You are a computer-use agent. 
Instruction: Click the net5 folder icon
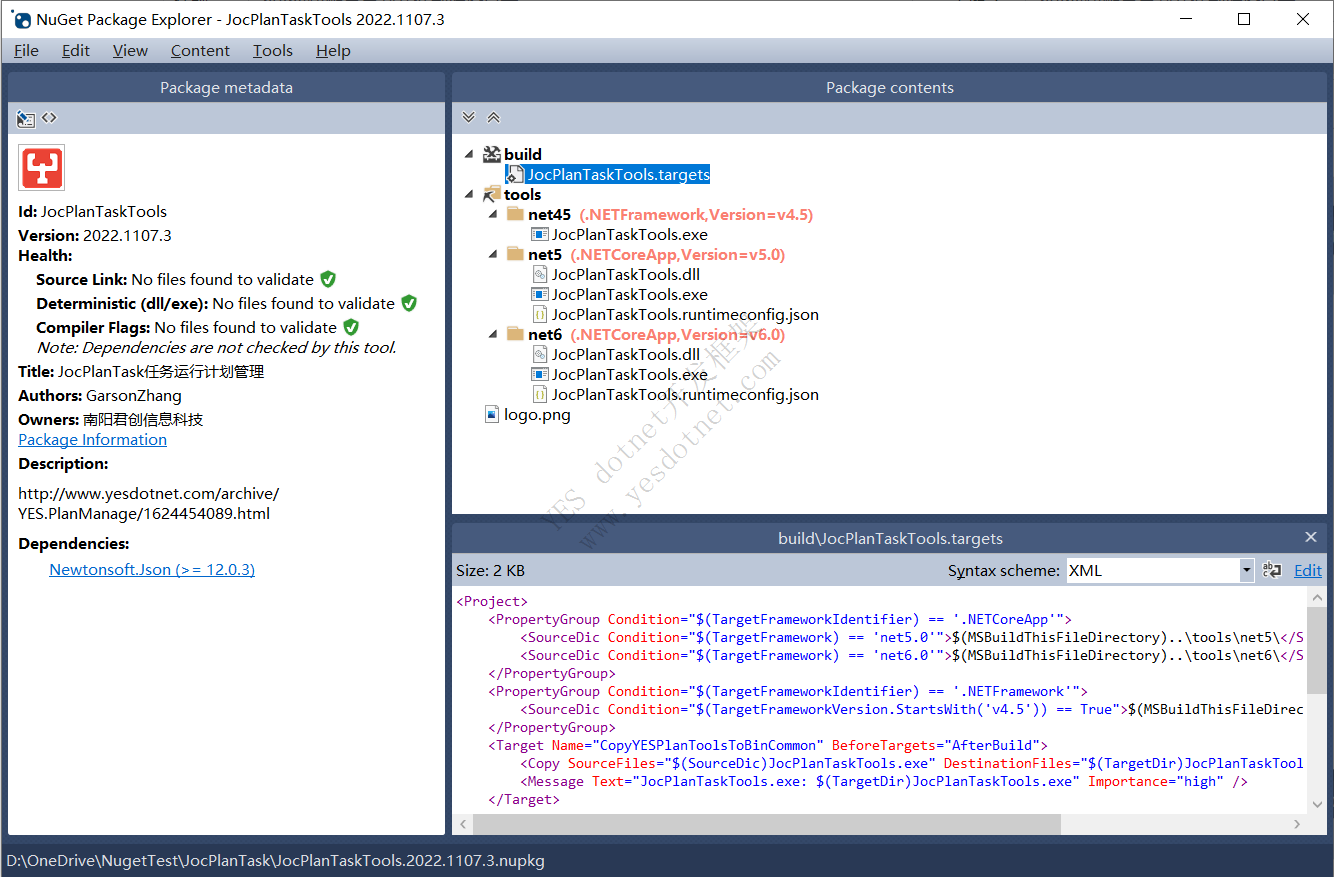515,254
